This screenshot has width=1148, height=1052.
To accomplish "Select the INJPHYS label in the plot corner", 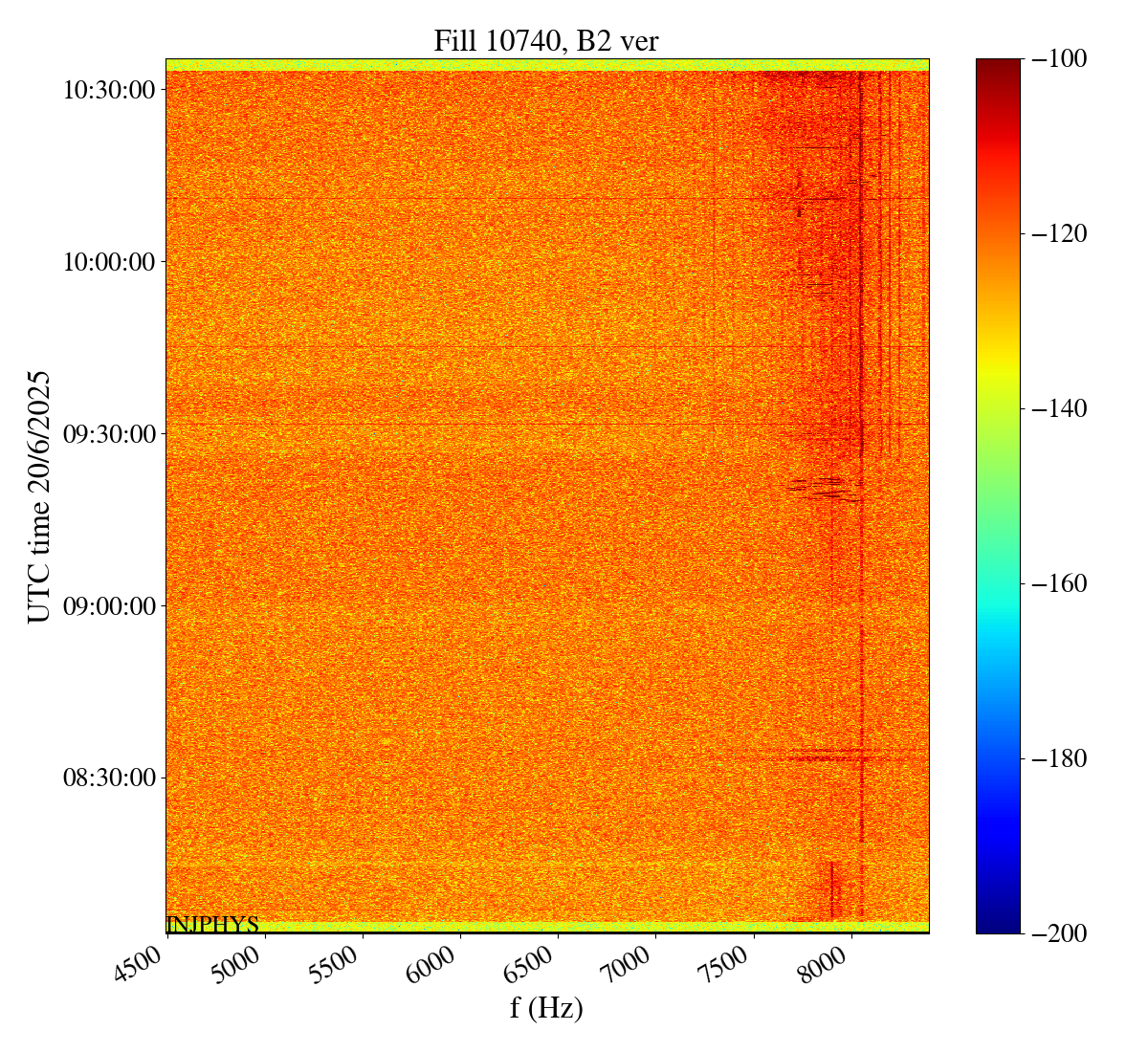I will (212, 925).
